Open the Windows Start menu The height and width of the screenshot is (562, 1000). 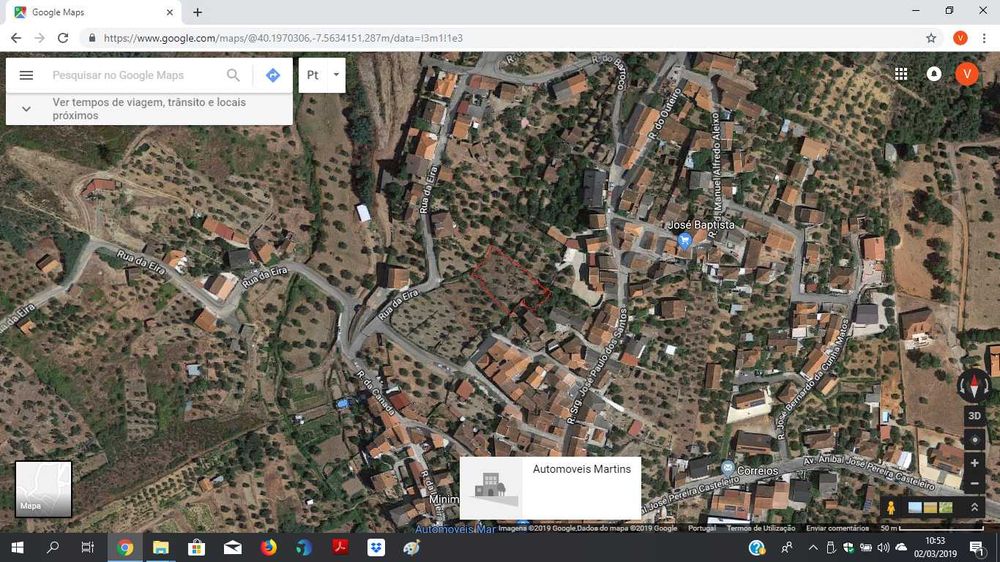(17, 547)
